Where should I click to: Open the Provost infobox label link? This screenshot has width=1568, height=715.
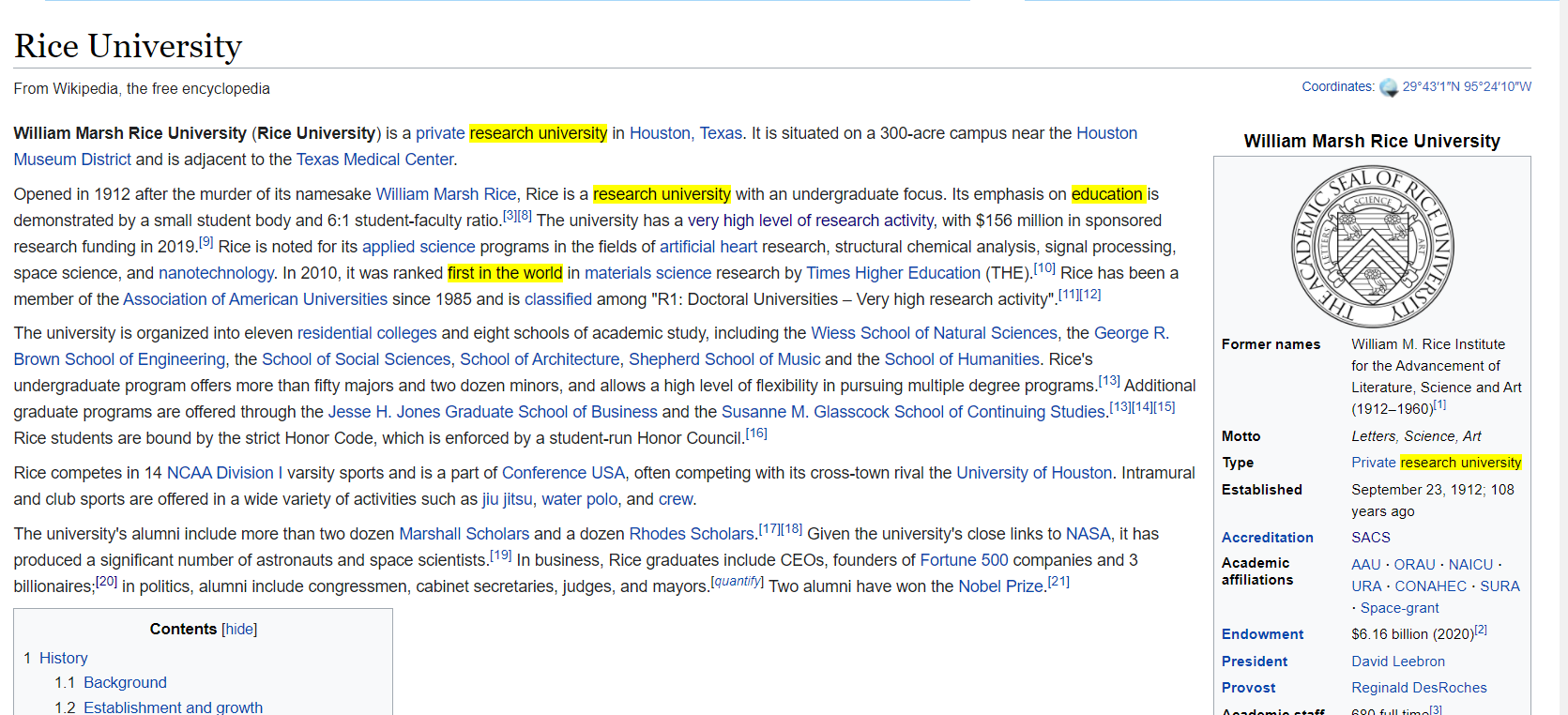pos(1248,688)
